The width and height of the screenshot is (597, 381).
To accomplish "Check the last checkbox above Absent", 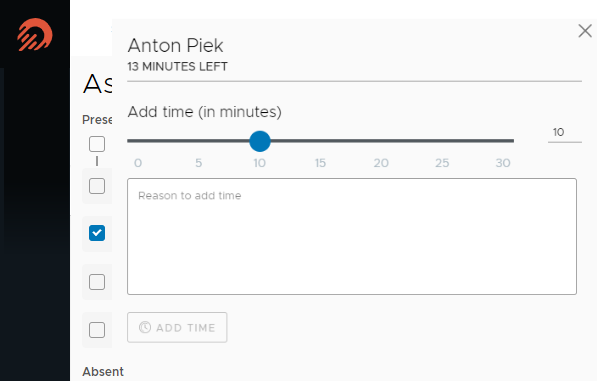I will coord(97,330).
